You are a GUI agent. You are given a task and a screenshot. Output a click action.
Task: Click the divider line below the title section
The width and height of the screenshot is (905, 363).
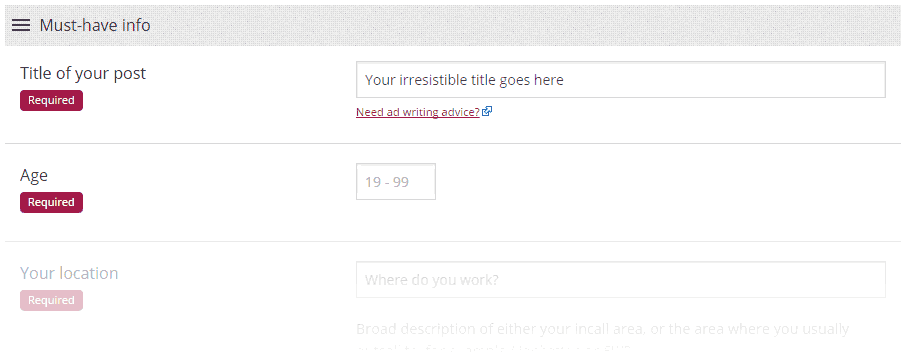click(452, 143)
